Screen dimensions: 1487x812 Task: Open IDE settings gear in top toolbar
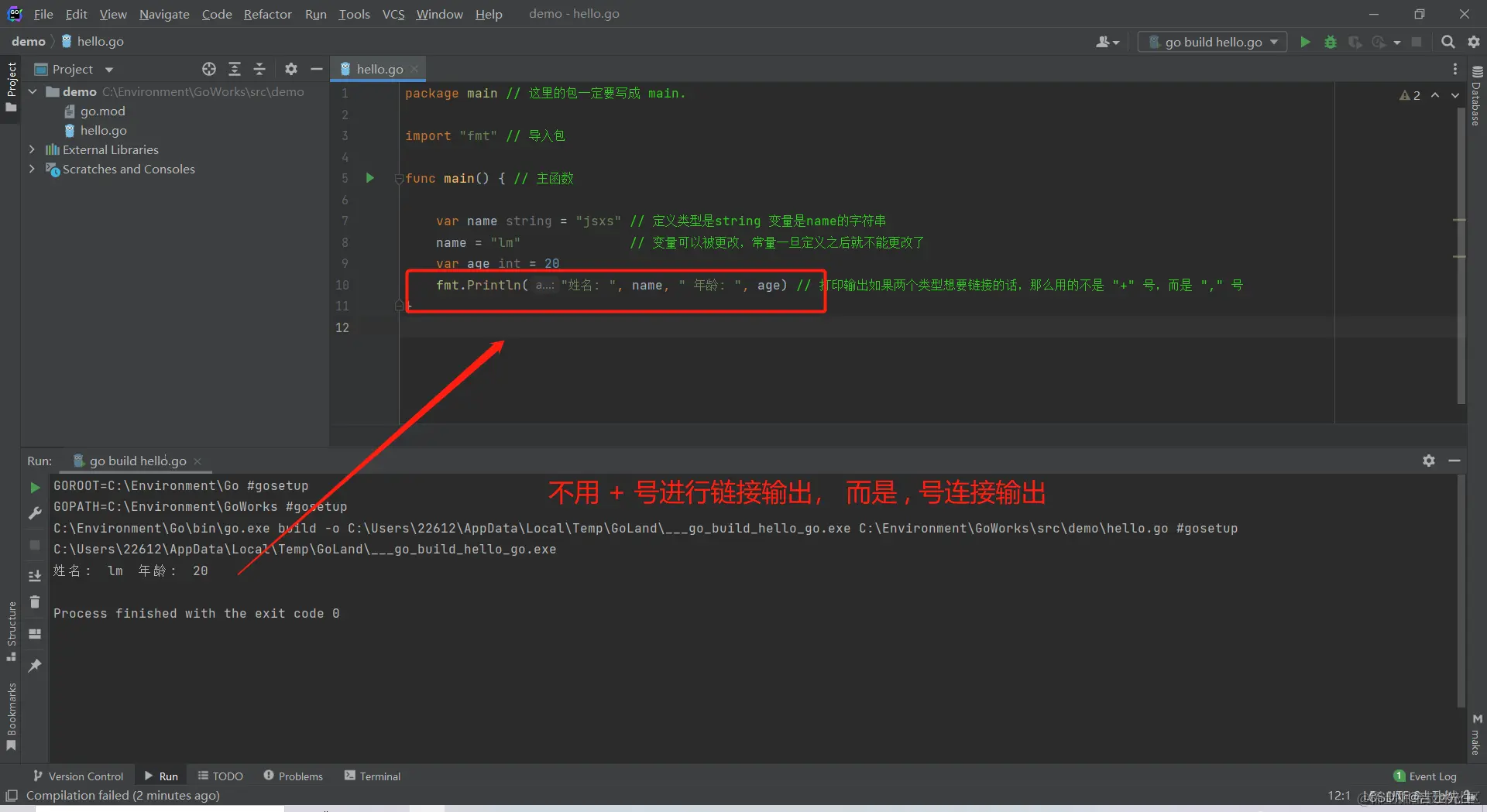pyautogui.click(x=1474, y=42)
